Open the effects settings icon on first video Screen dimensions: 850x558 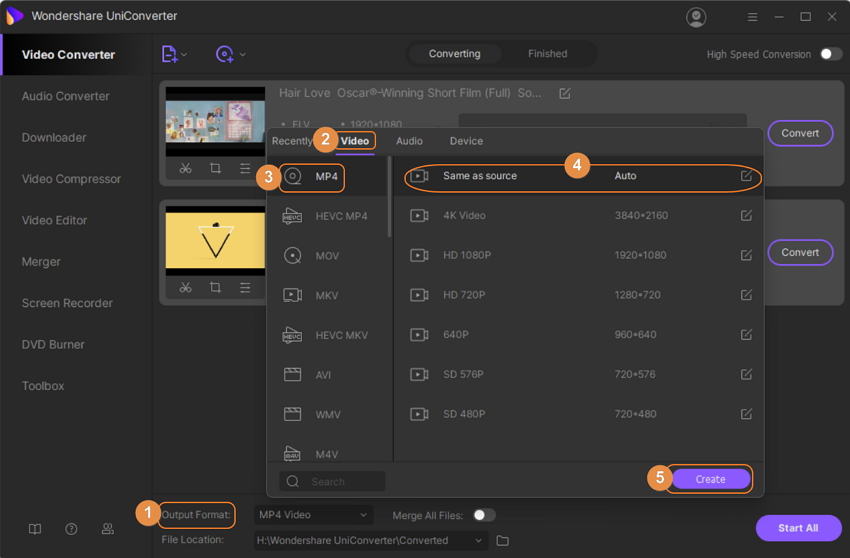(x=245, y=169)
